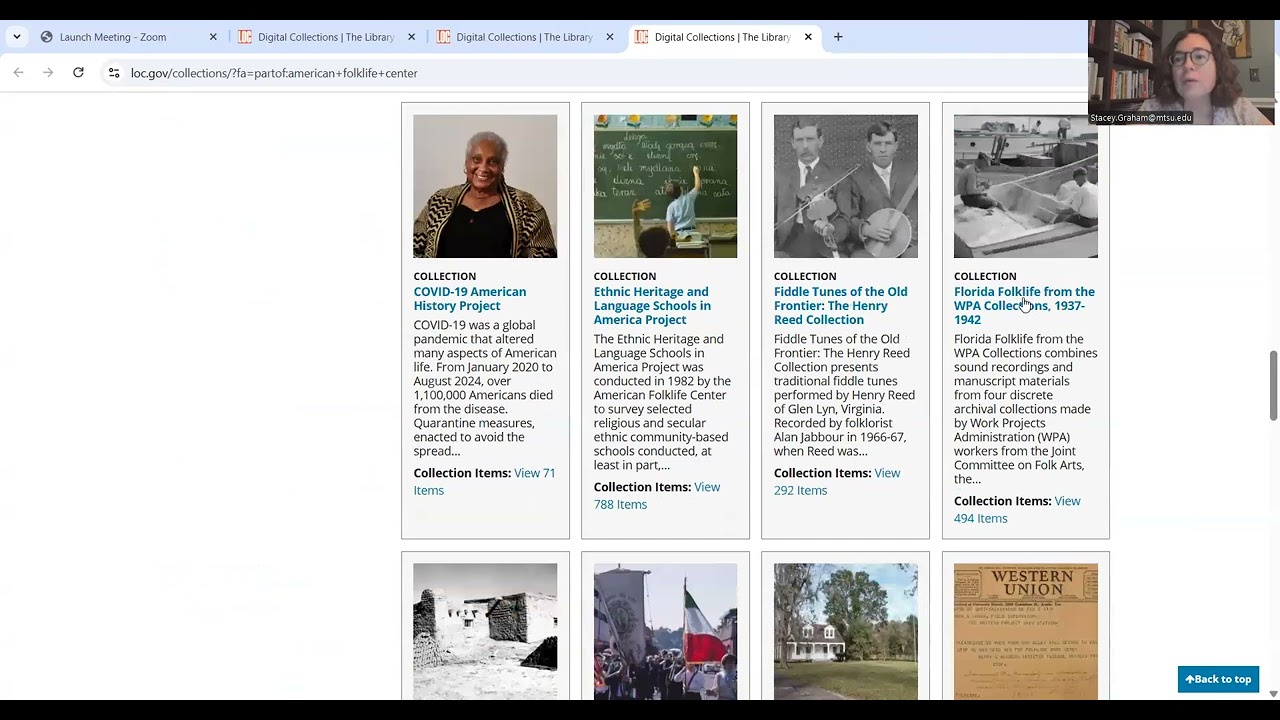Focus the loc.gov address bar URL

[x=274, y=73]
